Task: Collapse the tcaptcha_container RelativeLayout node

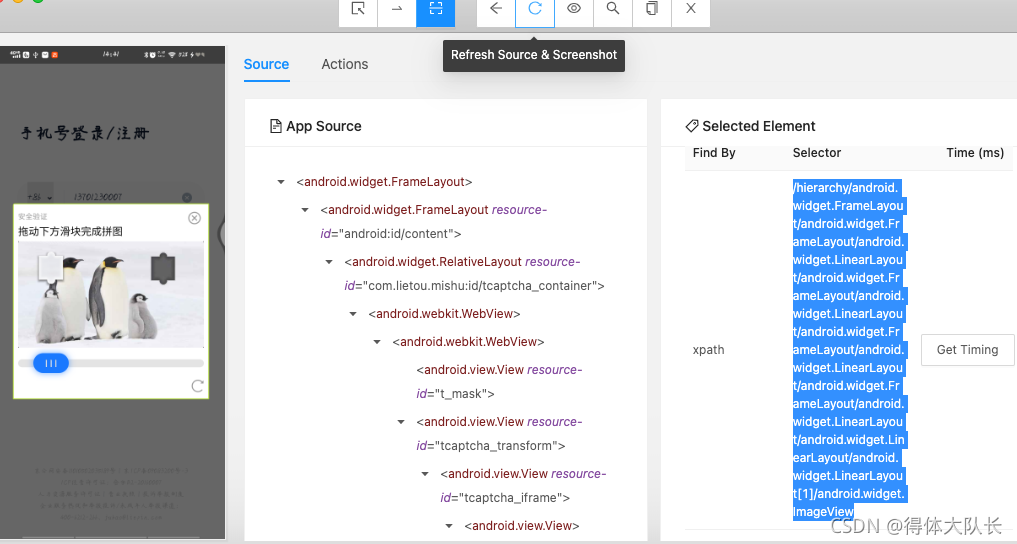Action: (329, 262)
